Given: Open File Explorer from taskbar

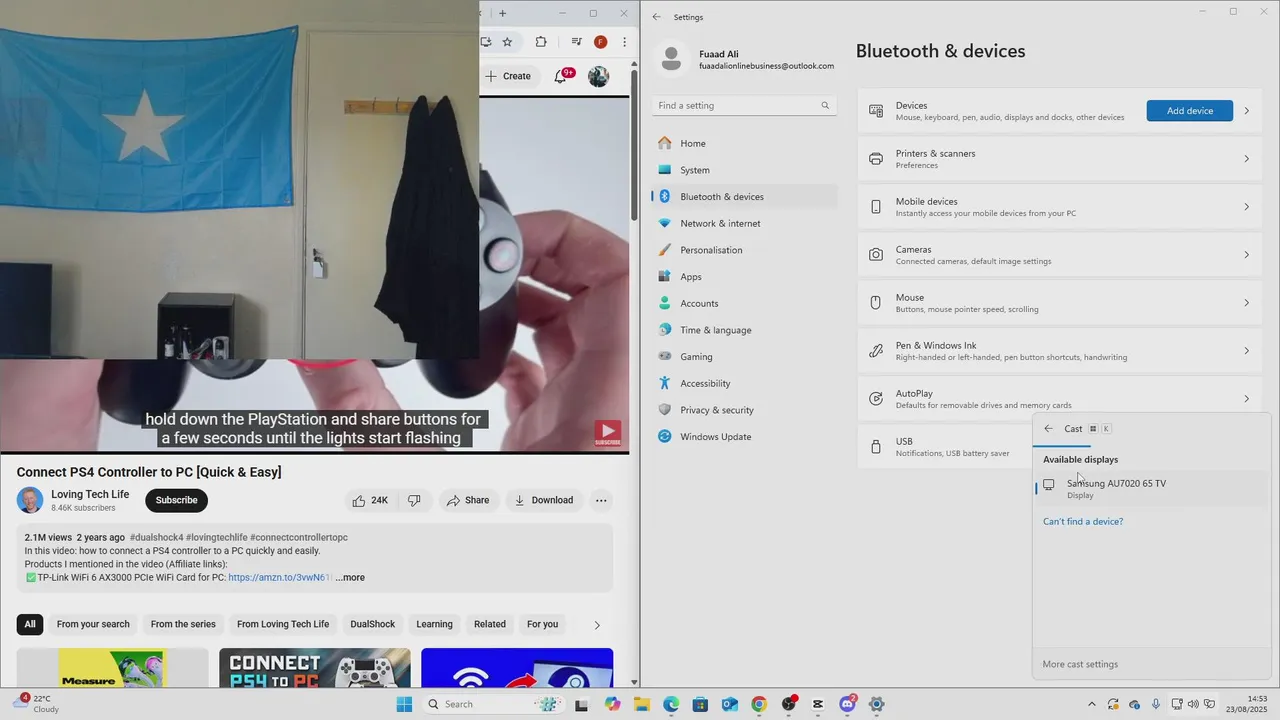Looking at the screenshot, I should [641, 704].
